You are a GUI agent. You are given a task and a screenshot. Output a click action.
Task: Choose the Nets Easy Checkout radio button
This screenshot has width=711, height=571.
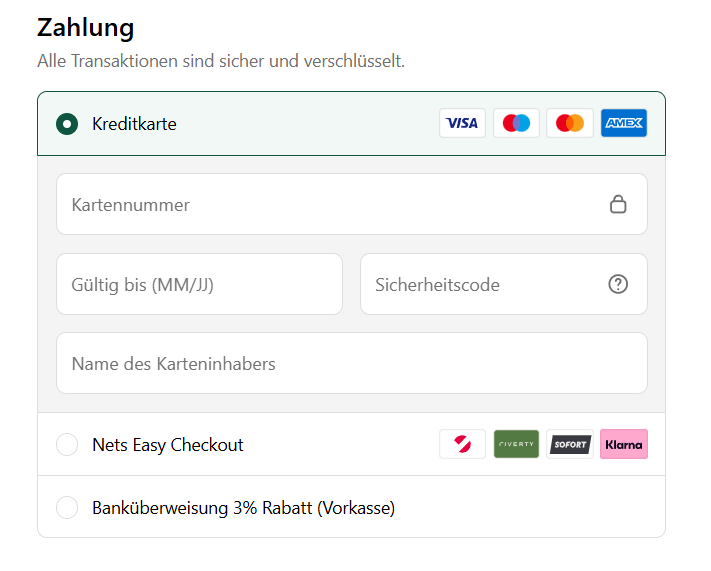click(67, 445)
